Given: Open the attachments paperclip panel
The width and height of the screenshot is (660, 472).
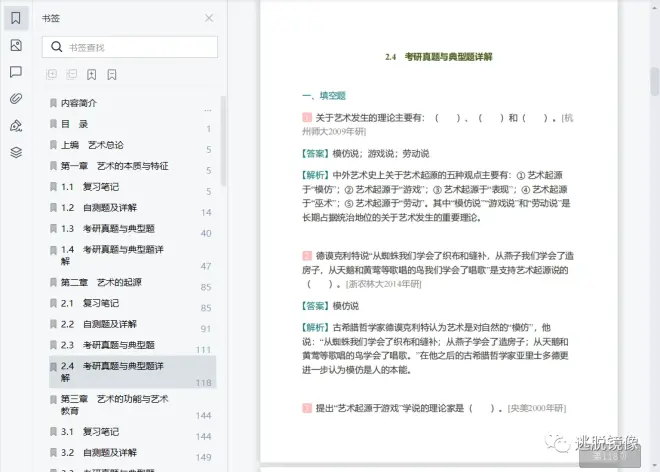Looking at the screenshot, I should 15,98.
